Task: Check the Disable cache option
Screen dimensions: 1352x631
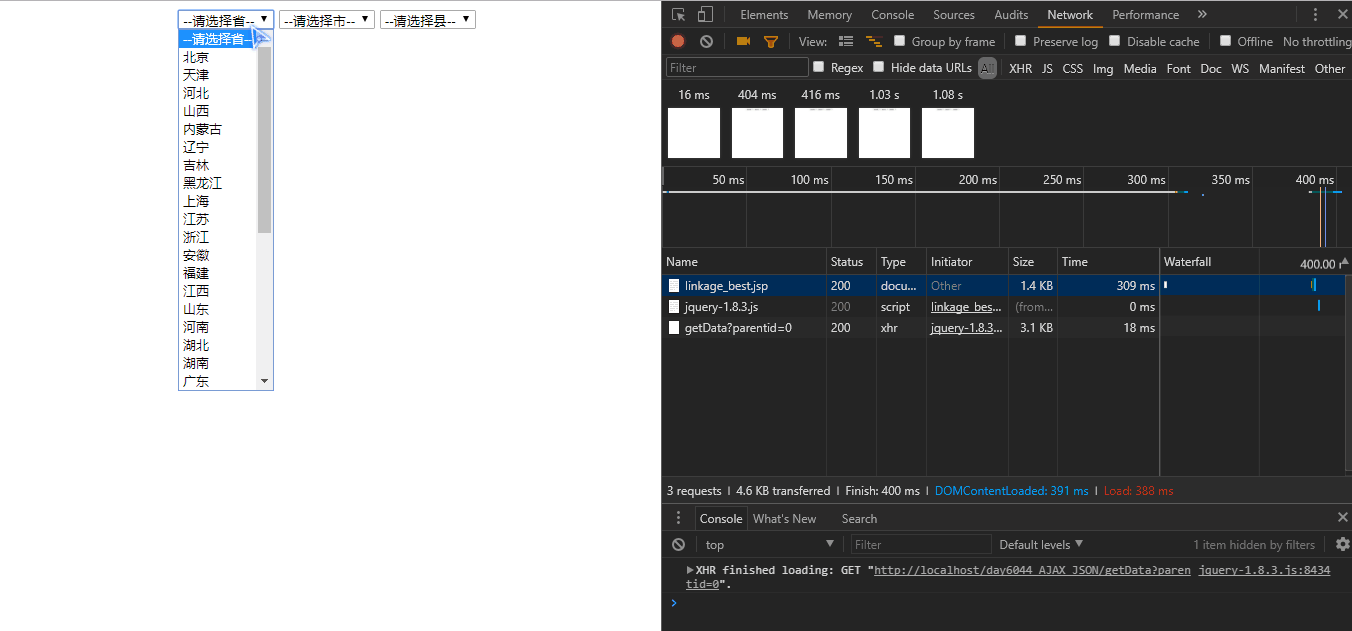Action: coord(1115,41)
